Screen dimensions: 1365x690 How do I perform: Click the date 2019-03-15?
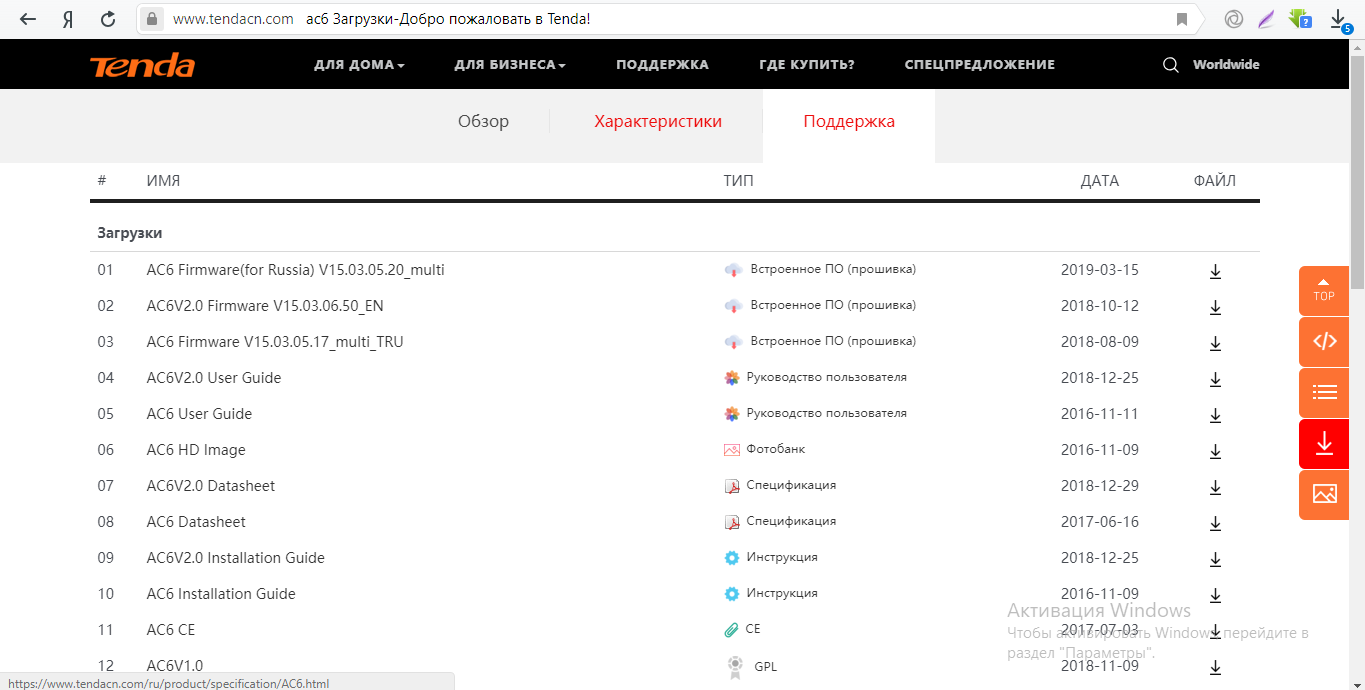point(1100,270)
